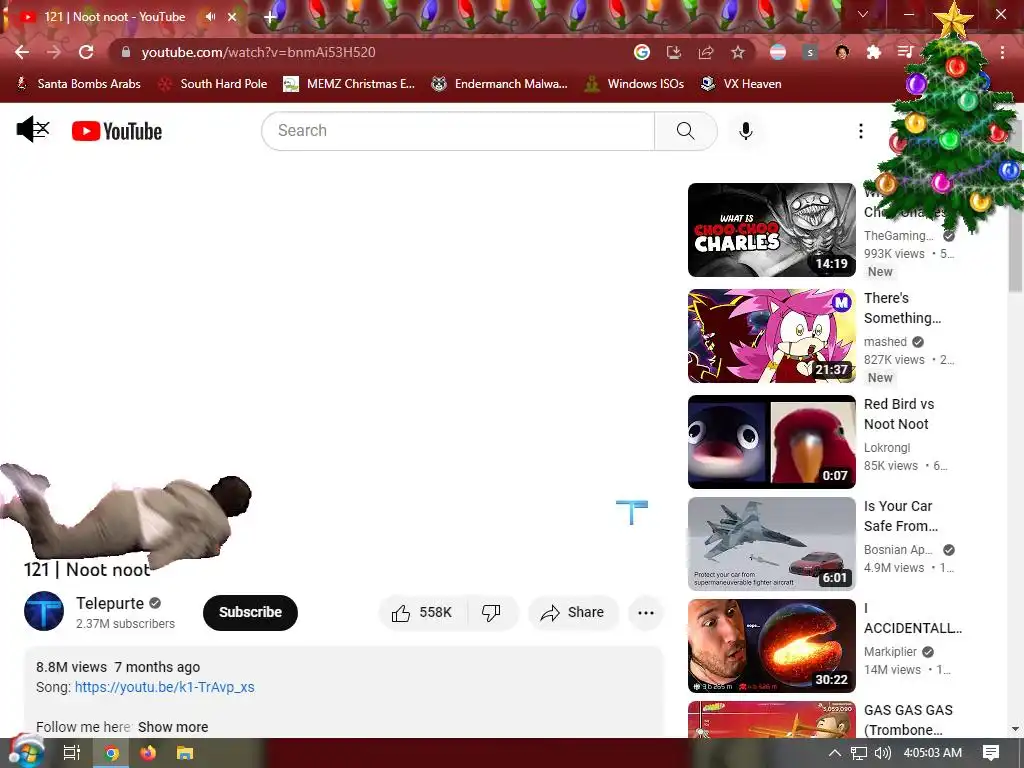The height and width of the screenshot is (768, 1024).
Task: Click the site lock icon in address bar
Action: point(125,52)
